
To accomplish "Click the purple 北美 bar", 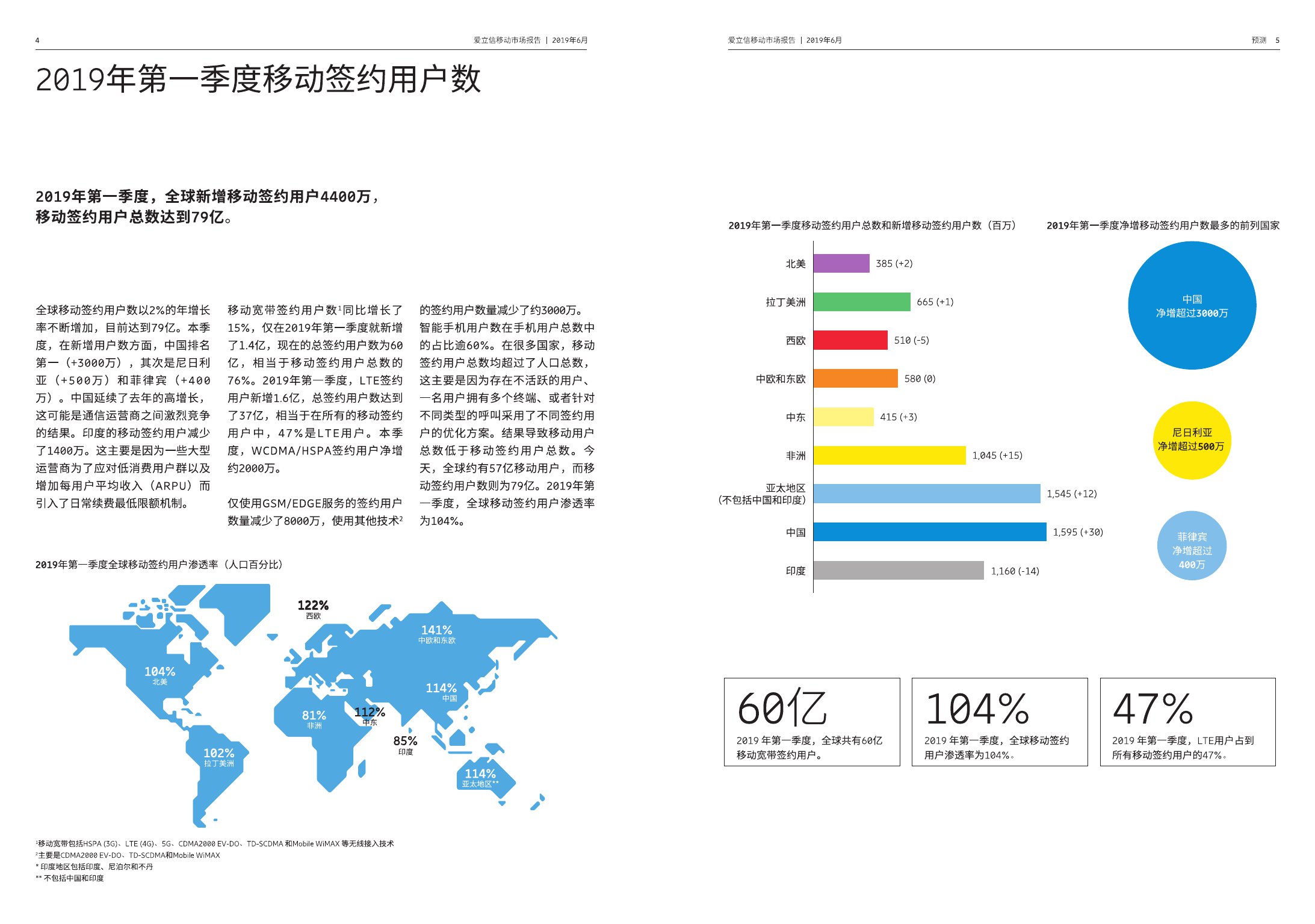I will coord(841,263).
